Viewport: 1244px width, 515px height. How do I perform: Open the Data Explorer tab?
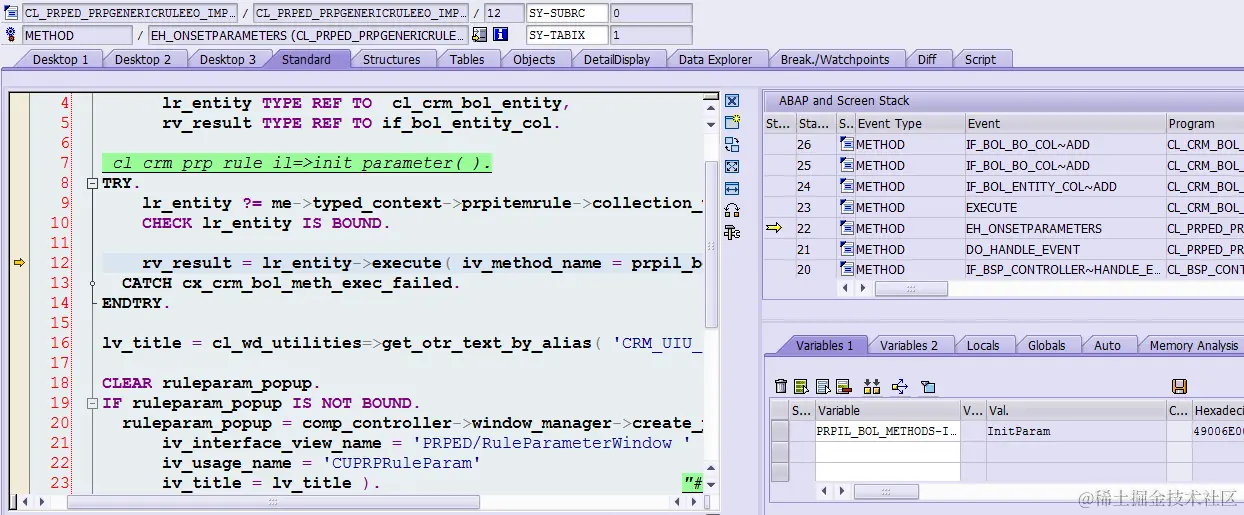[715, 59]
